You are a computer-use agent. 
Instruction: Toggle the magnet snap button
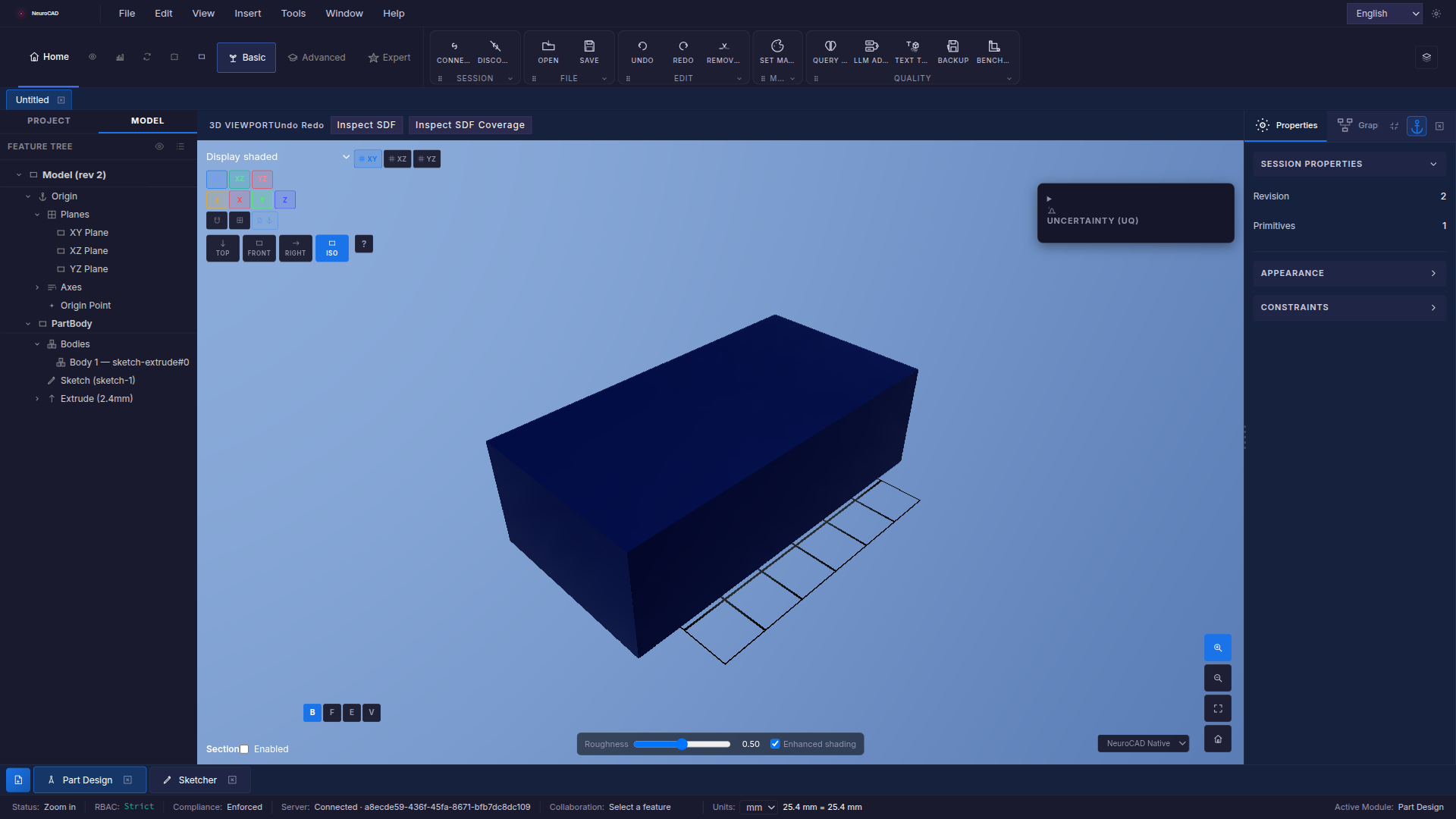click(217, 220)
